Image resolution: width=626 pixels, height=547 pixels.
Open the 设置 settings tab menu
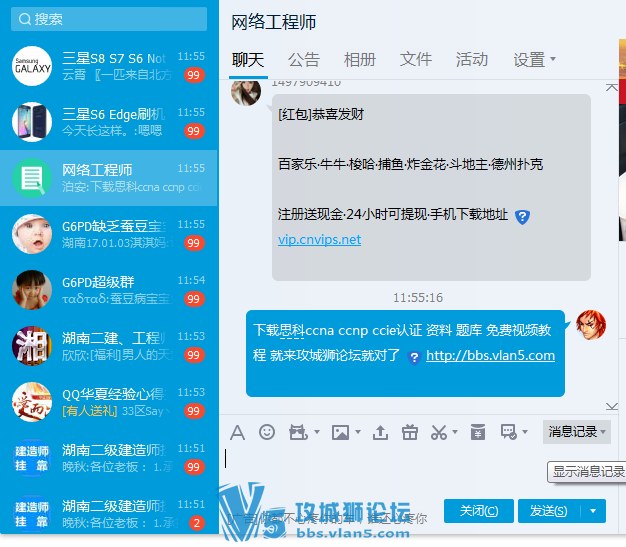click(534, 60)
